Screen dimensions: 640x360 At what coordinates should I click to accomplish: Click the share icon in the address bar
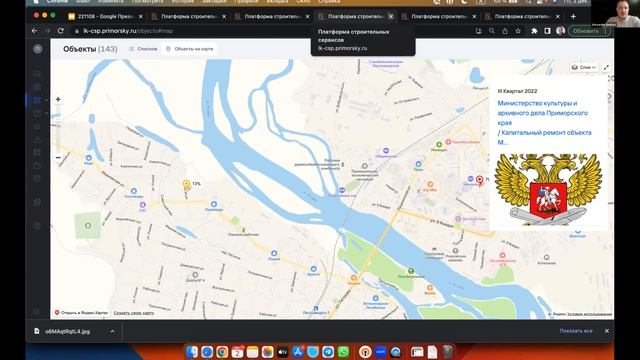pos(505,31)
